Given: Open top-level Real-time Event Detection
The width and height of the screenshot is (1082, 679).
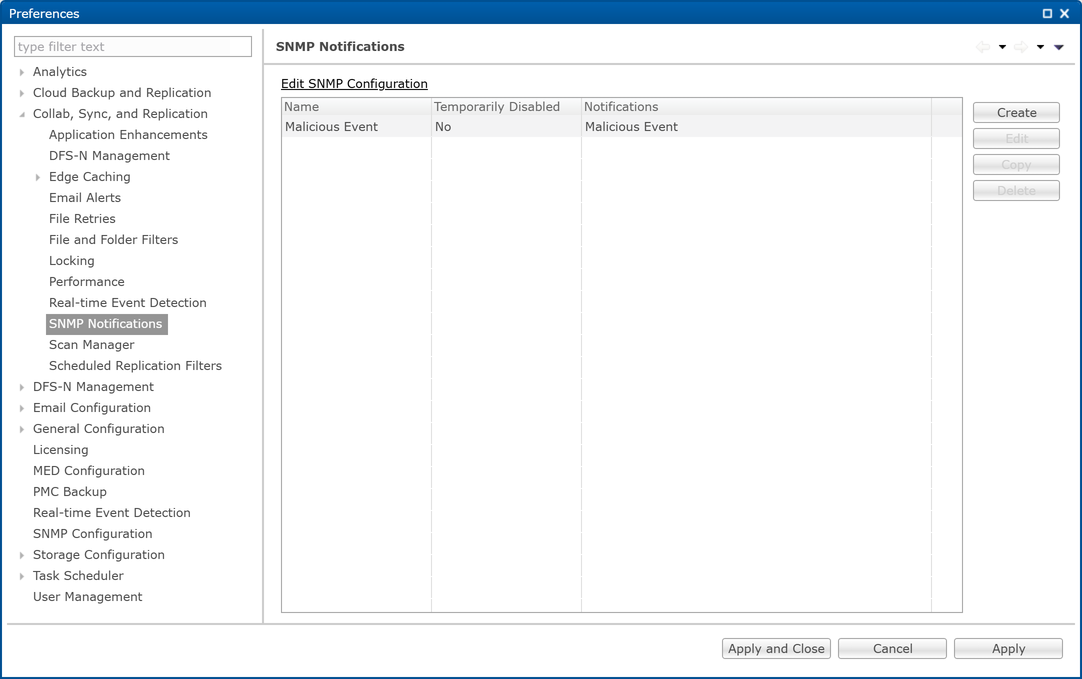Looking at the screenshot, I should 112,513.
